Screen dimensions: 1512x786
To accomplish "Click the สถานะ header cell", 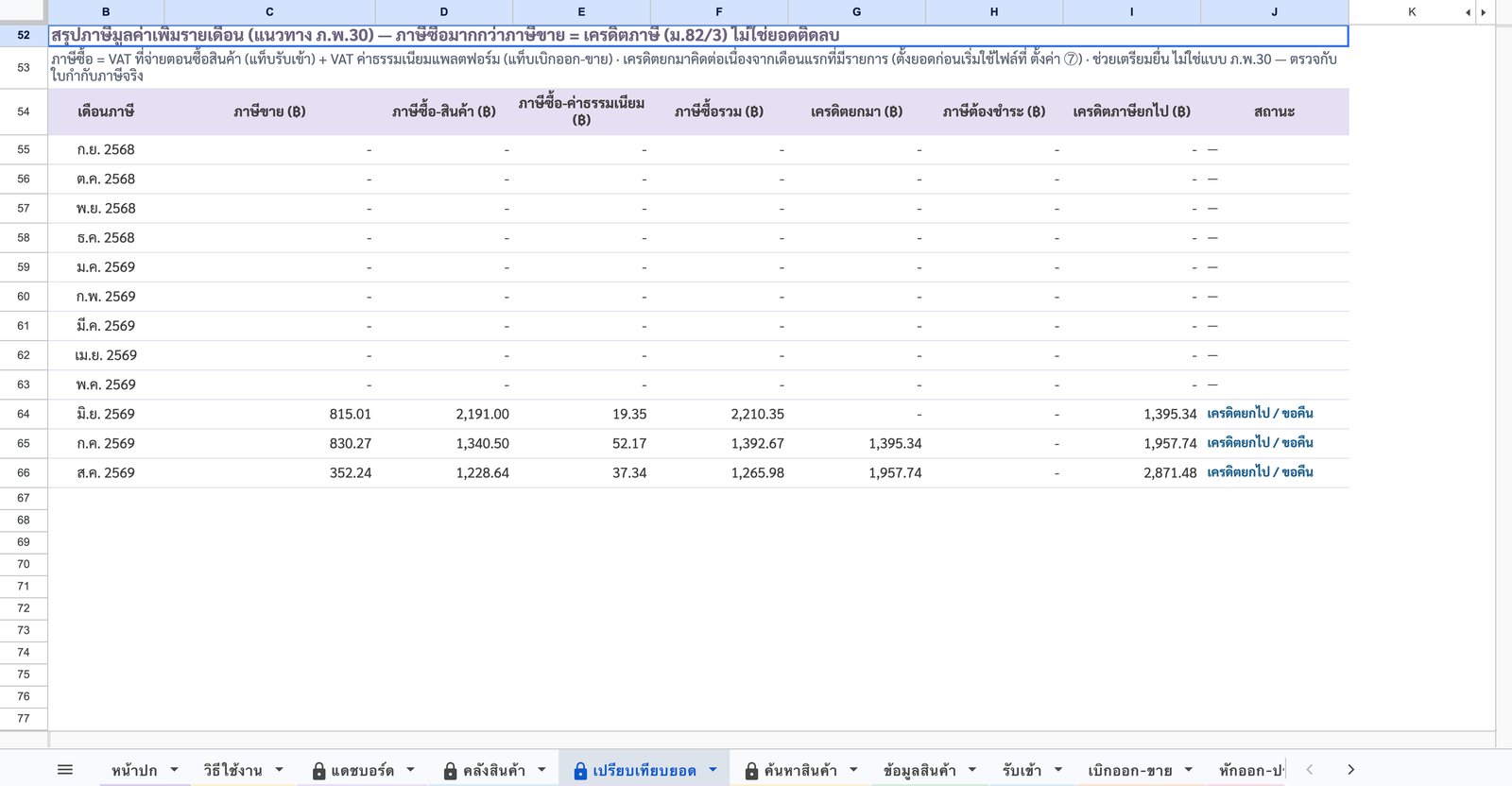I will [x=1274, y=111].
